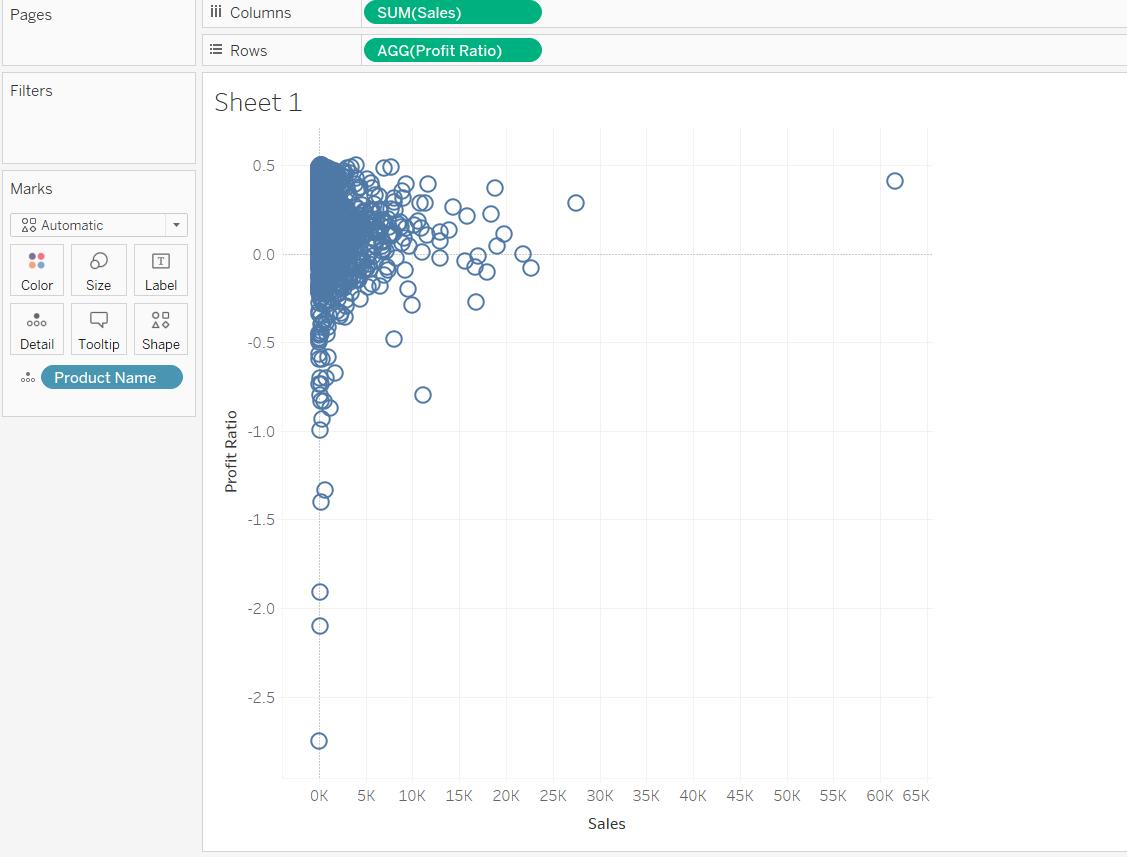Open the Shape marks card
The height and width of the screenshot is (857, 1127).
tap(160, 329)
